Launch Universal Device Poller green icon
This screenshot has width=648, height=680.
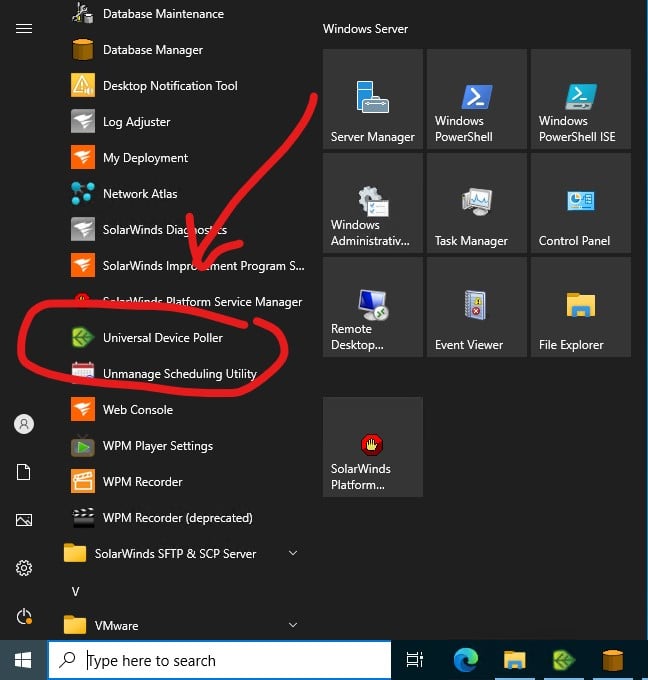point(82,337)
